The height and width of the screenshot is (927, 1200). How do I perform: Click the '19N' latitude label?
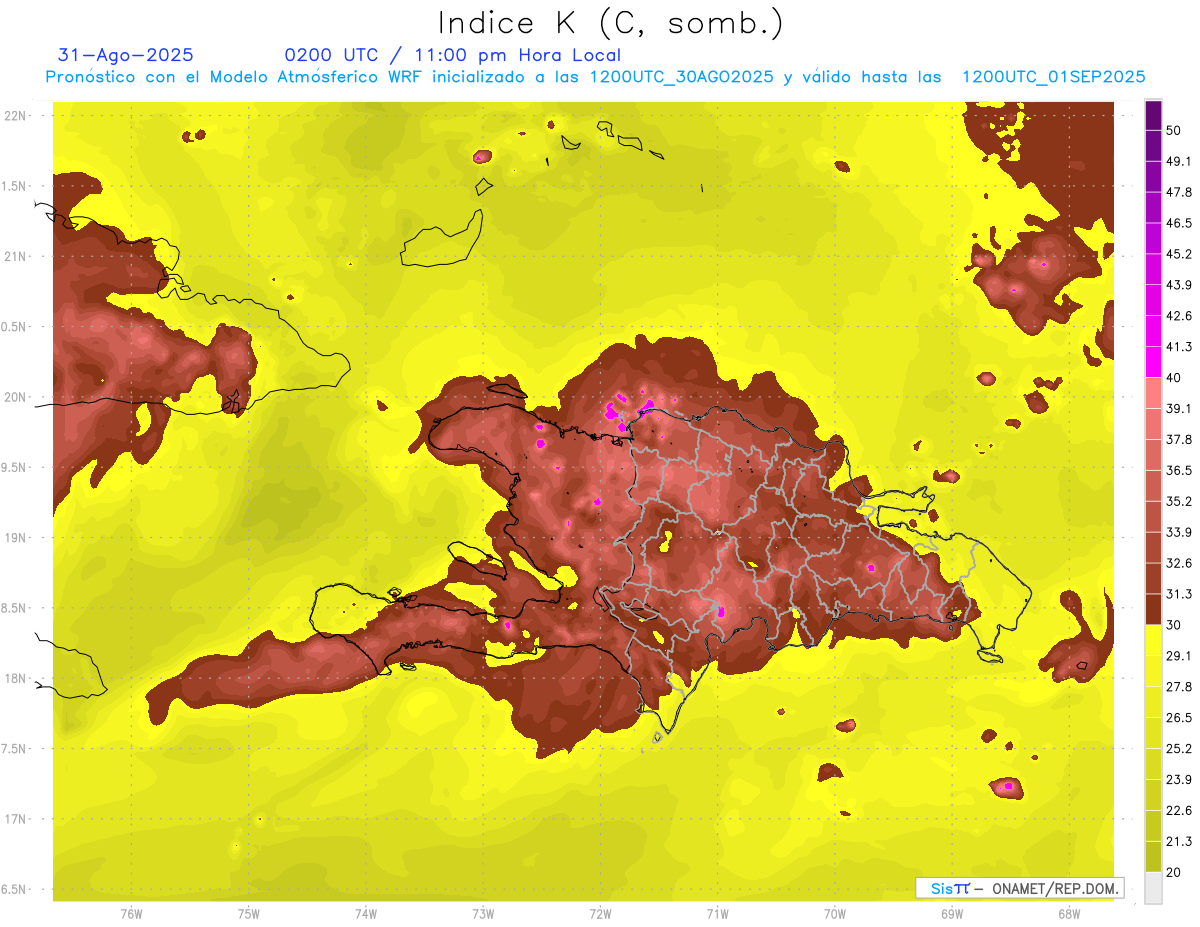pyautogui.click(x=15, y=538)
